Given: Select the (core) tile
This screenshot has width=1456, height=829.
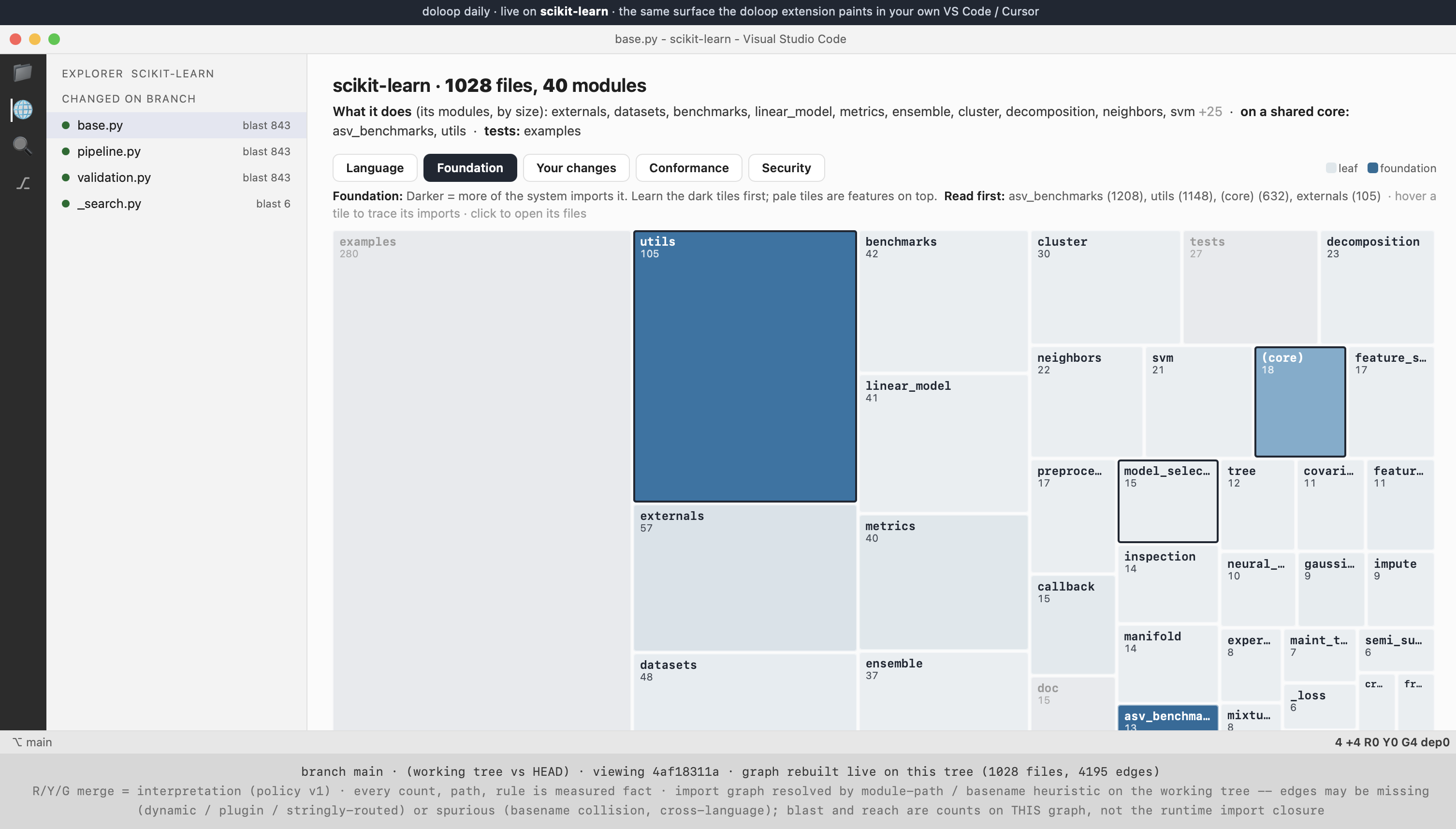Looking at the screenshot, I should 1300,402.
